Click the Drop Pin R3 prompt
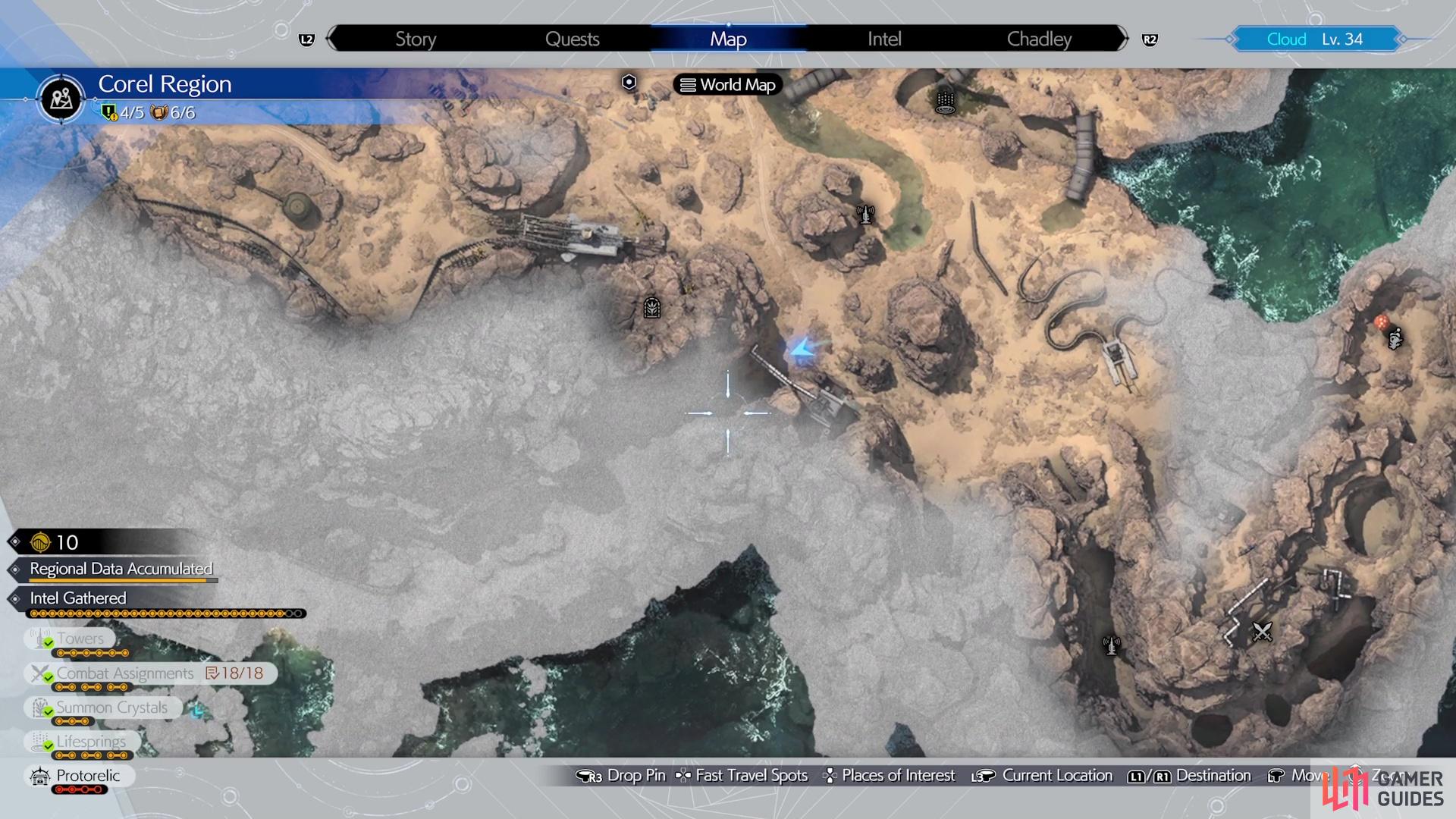 [620, 776]
